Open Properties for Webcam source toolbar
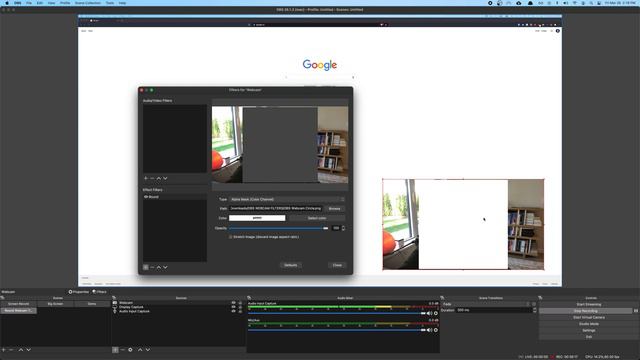The image size is (640, 360). pyautogui.click(x=79, y=292)
